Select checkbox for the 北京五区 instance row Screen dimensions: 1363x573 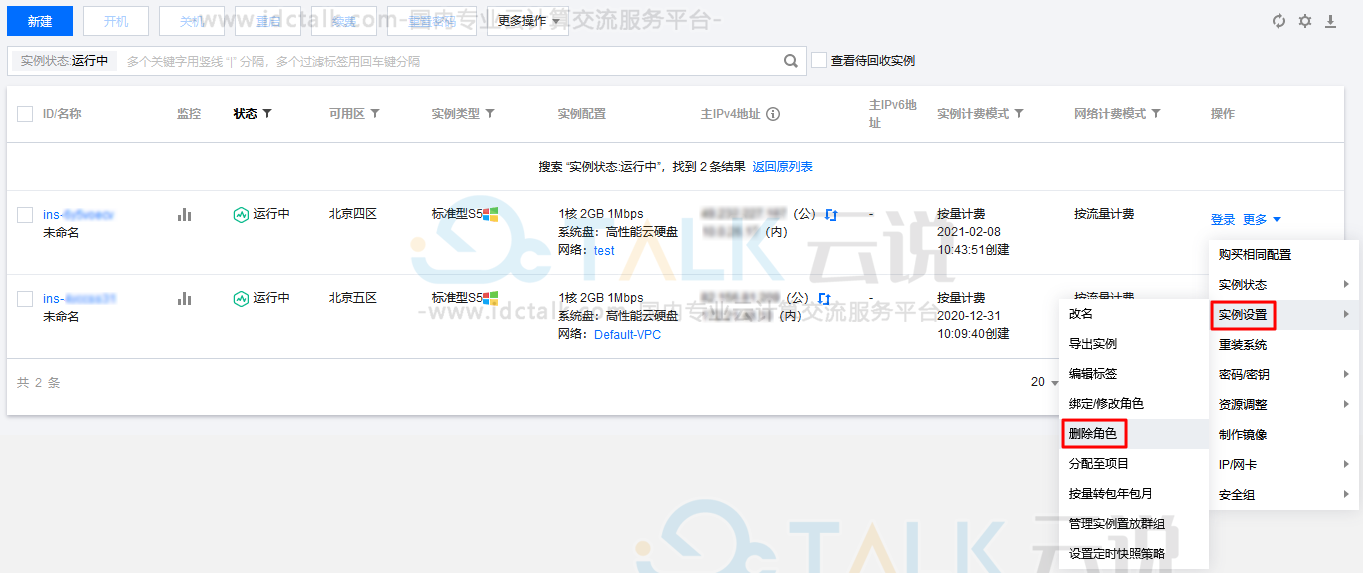25,298
